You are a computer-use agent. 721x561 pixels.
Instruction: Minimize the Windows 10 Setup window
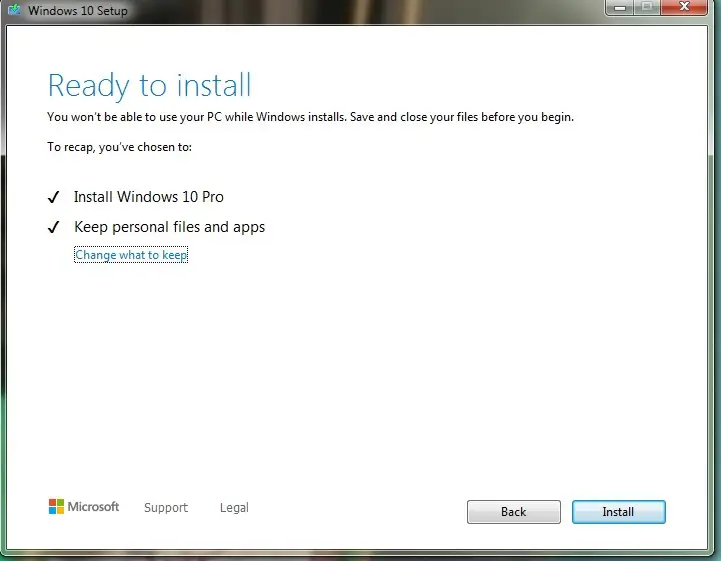(x=620, y=7)
